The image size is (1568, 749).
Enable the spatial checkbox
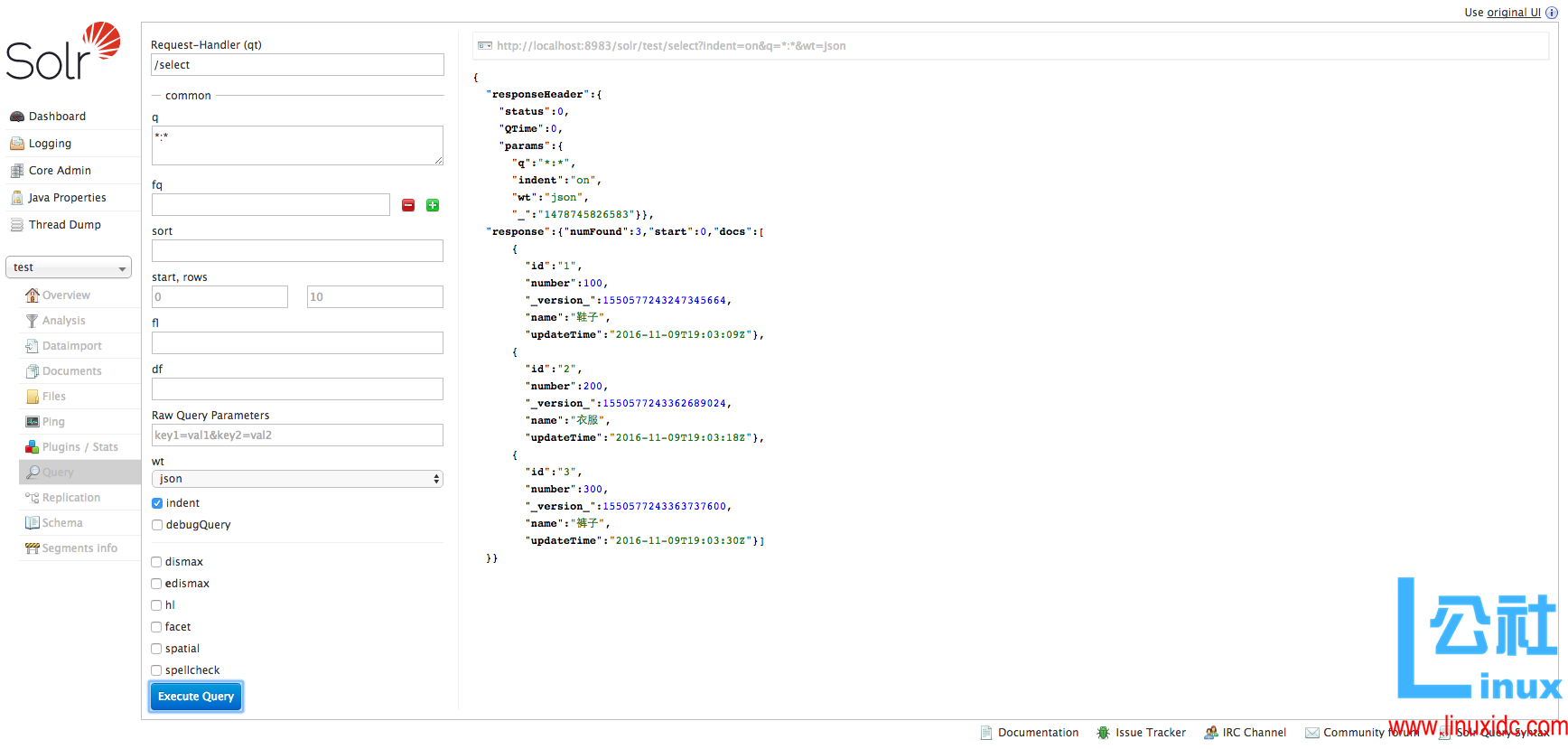[x=156, y=649]
